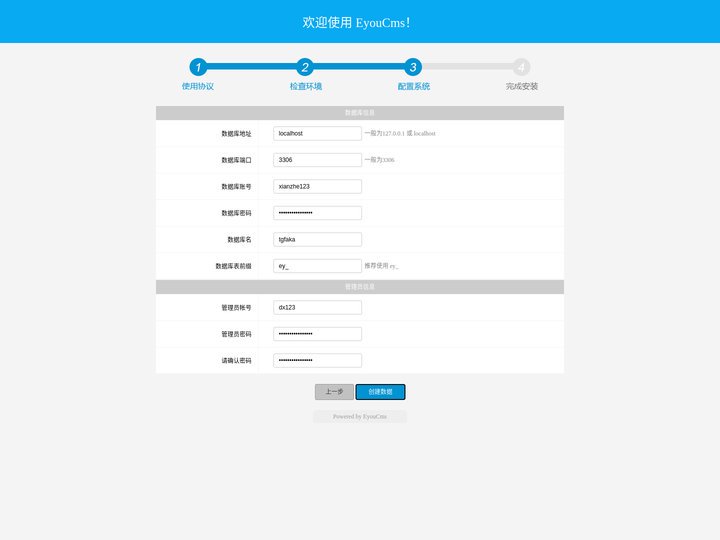Click the 完成安装 step label
This screenshot has height=540, width=720.
[522, 86]
